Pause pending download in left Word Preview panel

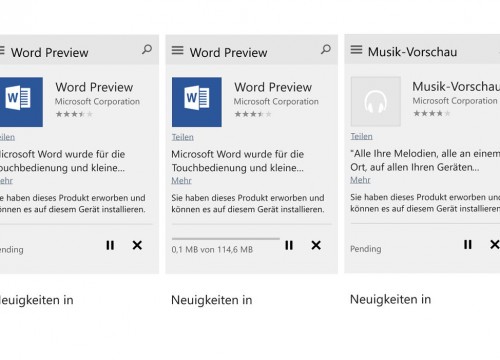coord(110,245)
